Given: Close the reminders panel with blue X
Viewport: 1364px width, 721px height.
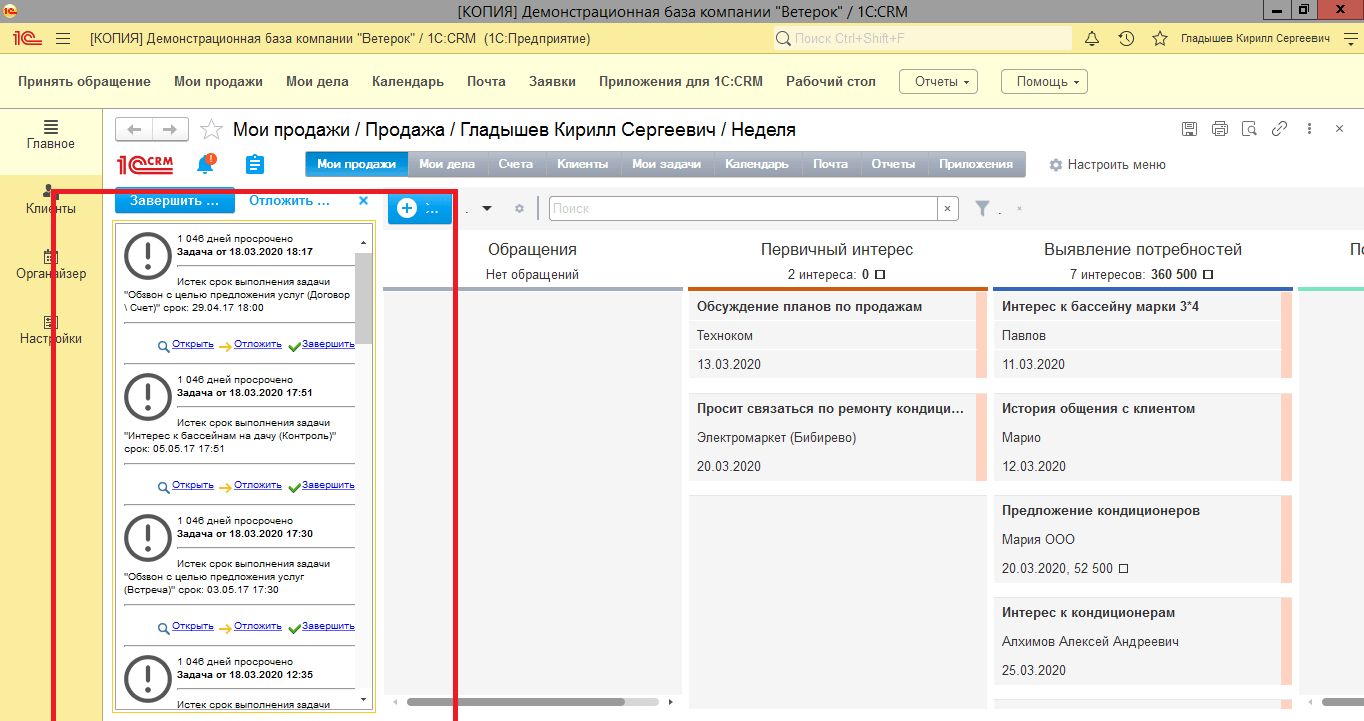Looking at the screenshot, I should pos(363,200).
